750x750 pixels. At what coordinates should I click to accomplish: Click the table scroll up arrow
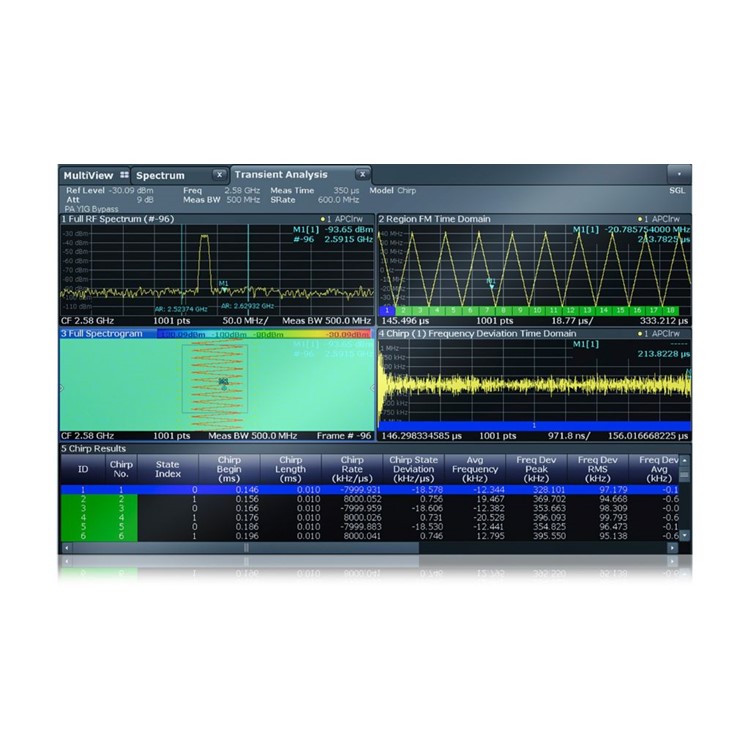coord(684,460)
